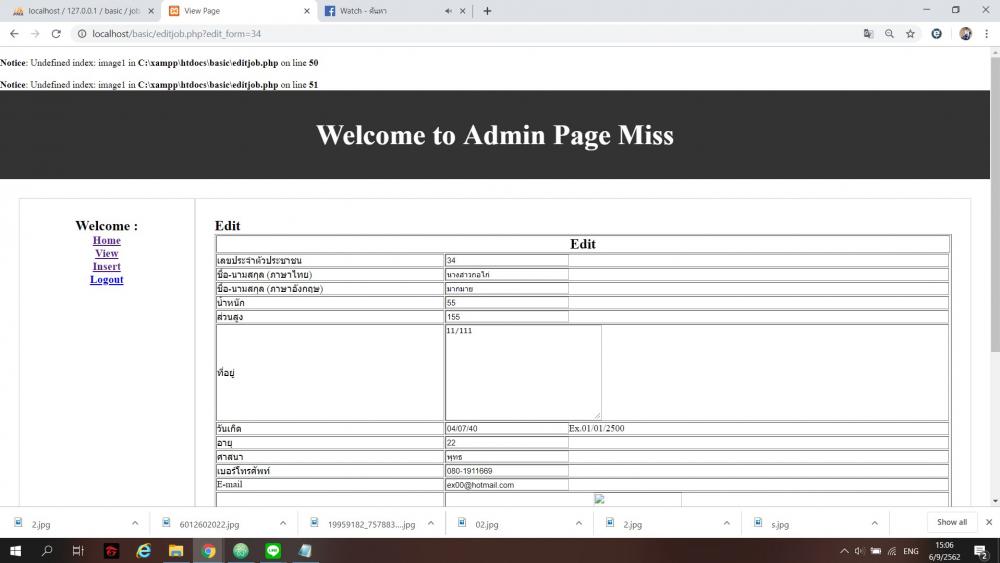Close the View Page tab
Image resolution: width=1000 pixels, height=563 pixels.
(307, 11)
